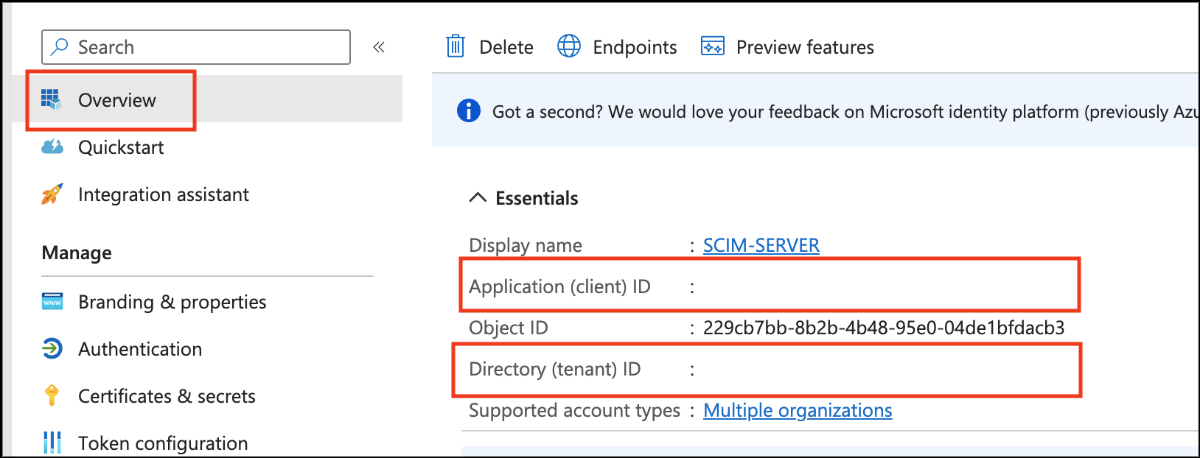The image size is (1200, 458).
Task: Select Token configuration in Manage section
Action: click(x=162, y=443)
